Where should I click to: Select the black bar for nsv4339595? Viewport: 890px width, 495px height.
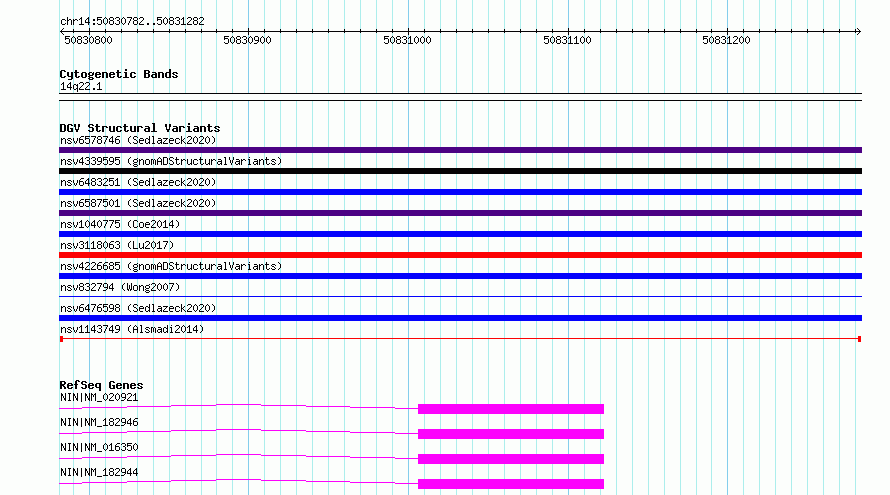coord(460,171)
